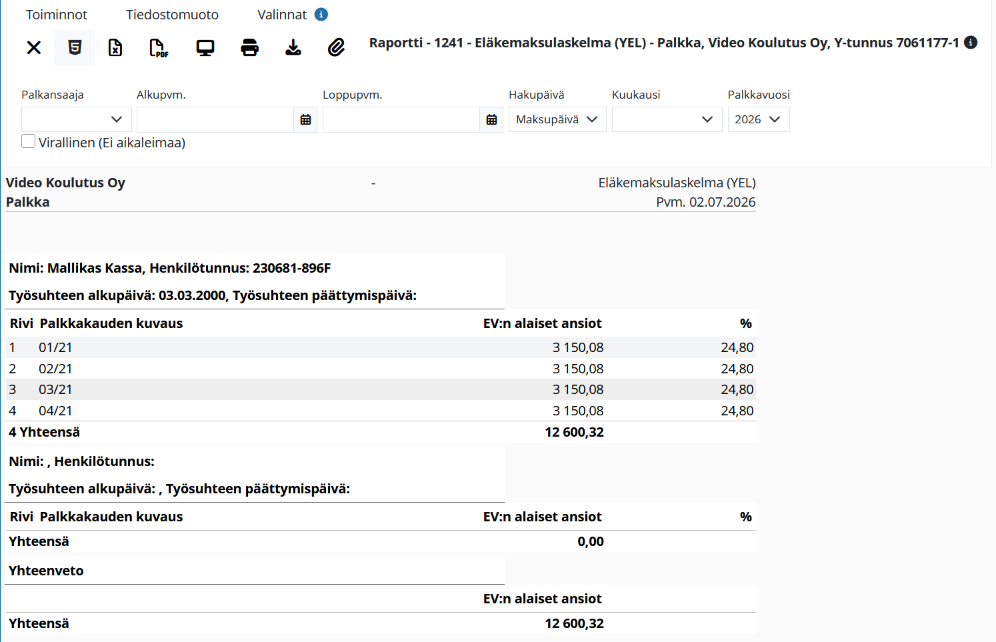
Task: Open the info icon after Y-tunnus
Action: [x=971, y=43]
